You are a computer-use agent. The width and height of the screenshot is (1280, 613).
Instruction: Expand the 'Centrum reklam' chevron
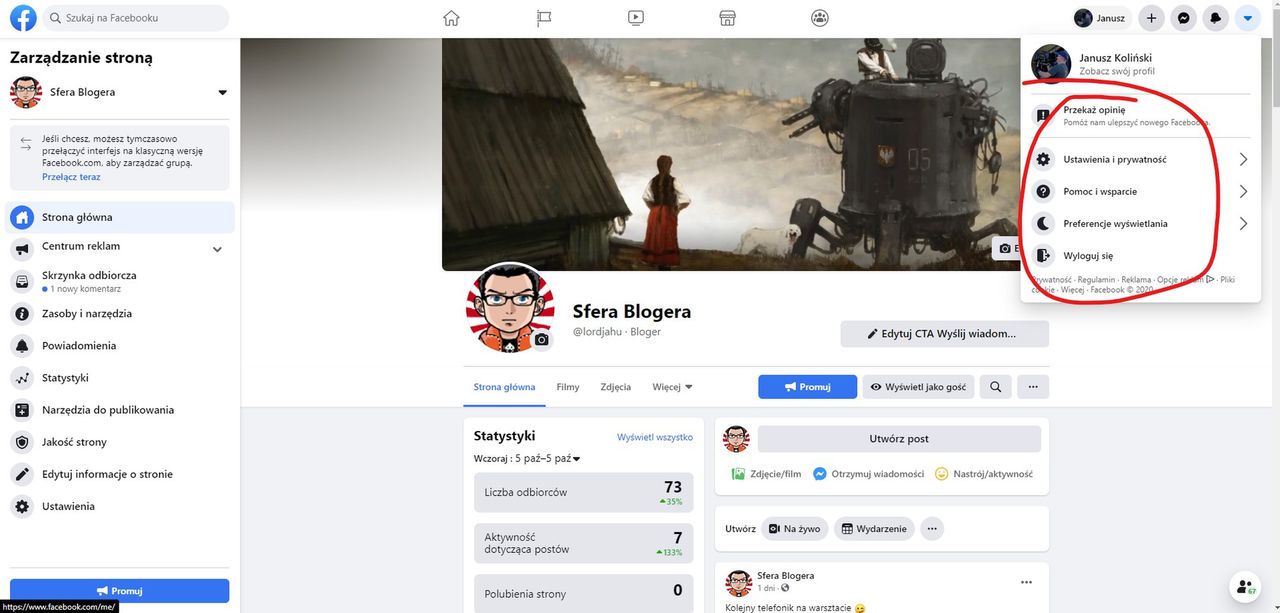[217, 248]
